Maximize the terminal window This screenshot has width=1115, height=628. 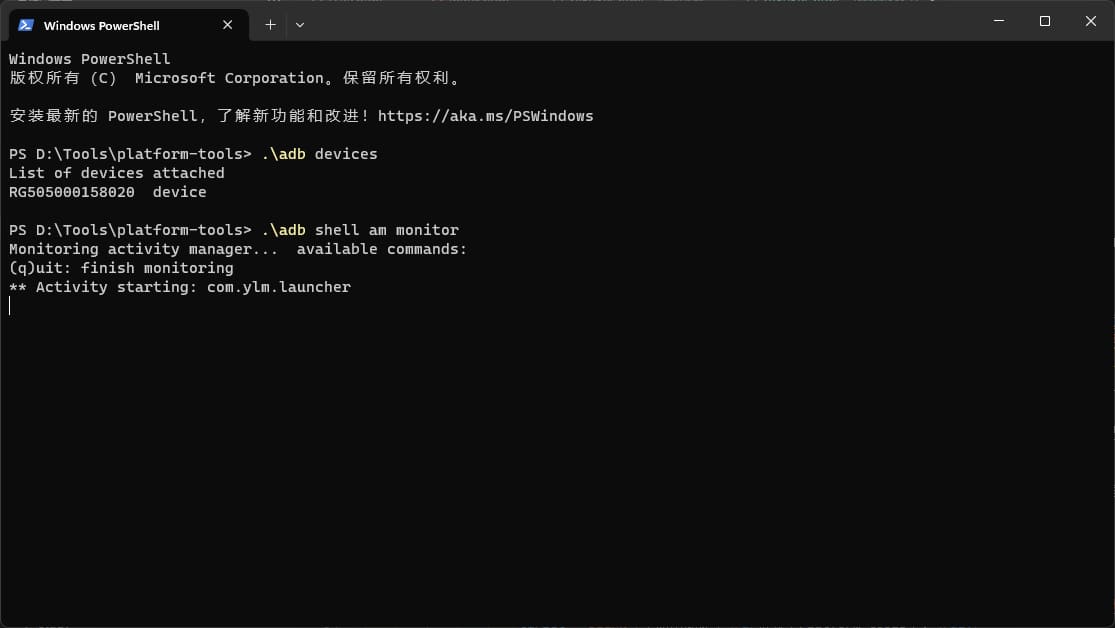[x=1045, y=21]
